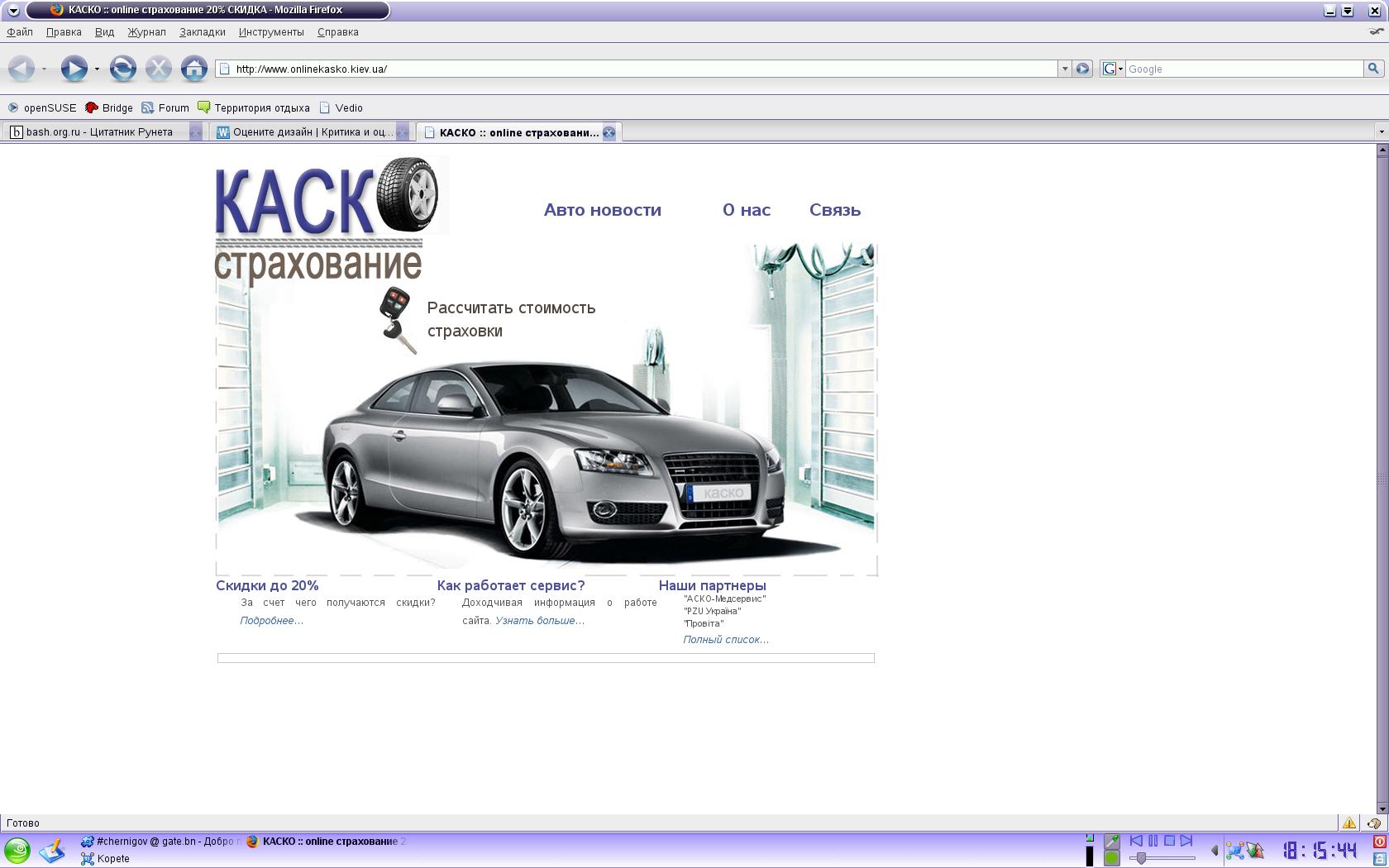
Task: Open the Файл menu
Action: click(20, 32)
